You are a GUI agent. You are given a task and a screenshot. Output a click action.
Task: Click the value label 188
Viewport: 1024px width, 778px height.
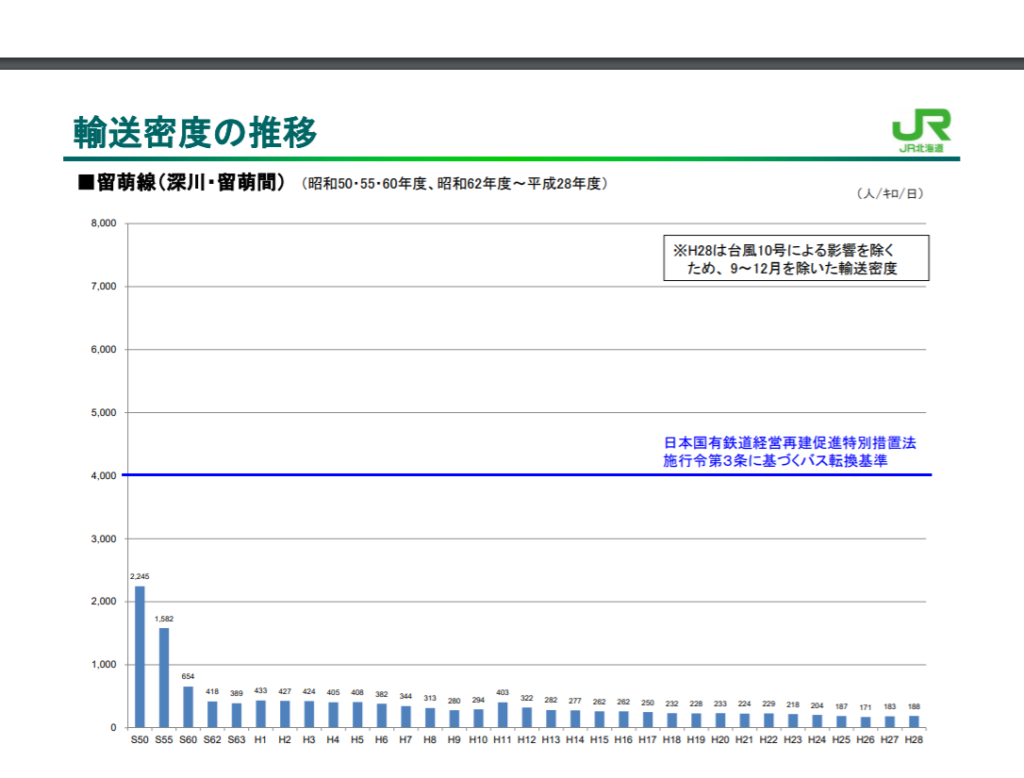(x=914, y=706)
